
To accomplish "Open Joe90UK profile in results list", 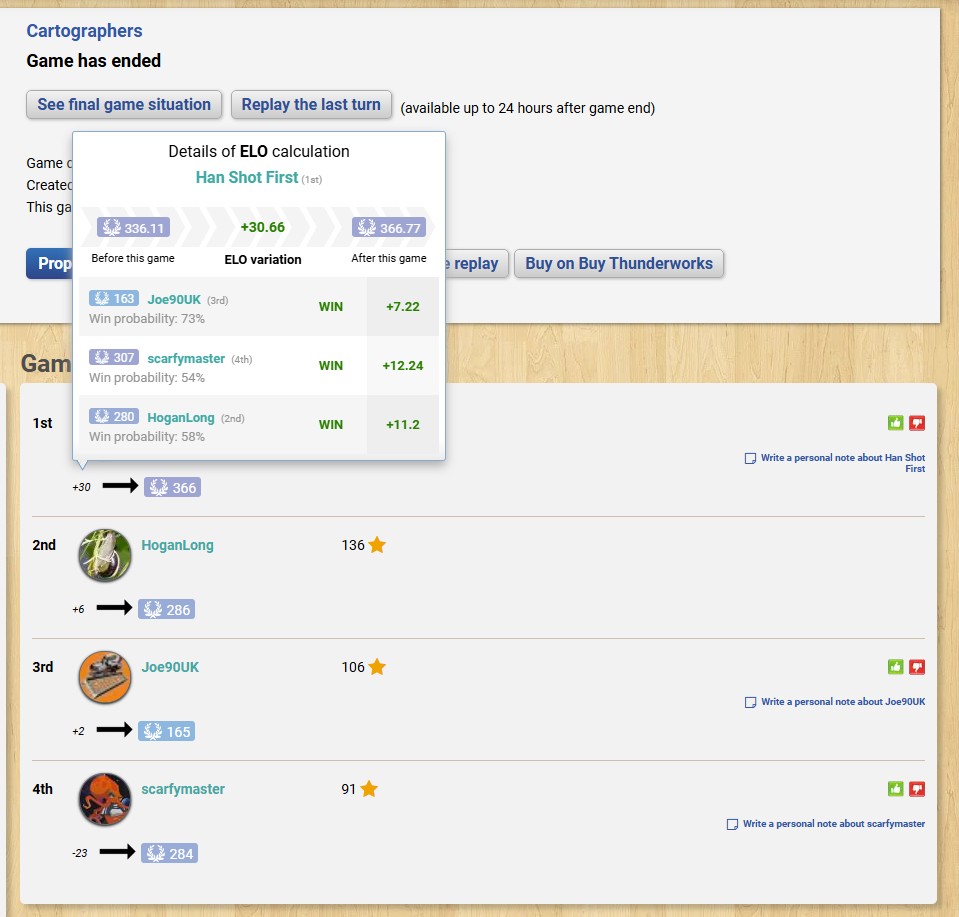I will 170,667.
